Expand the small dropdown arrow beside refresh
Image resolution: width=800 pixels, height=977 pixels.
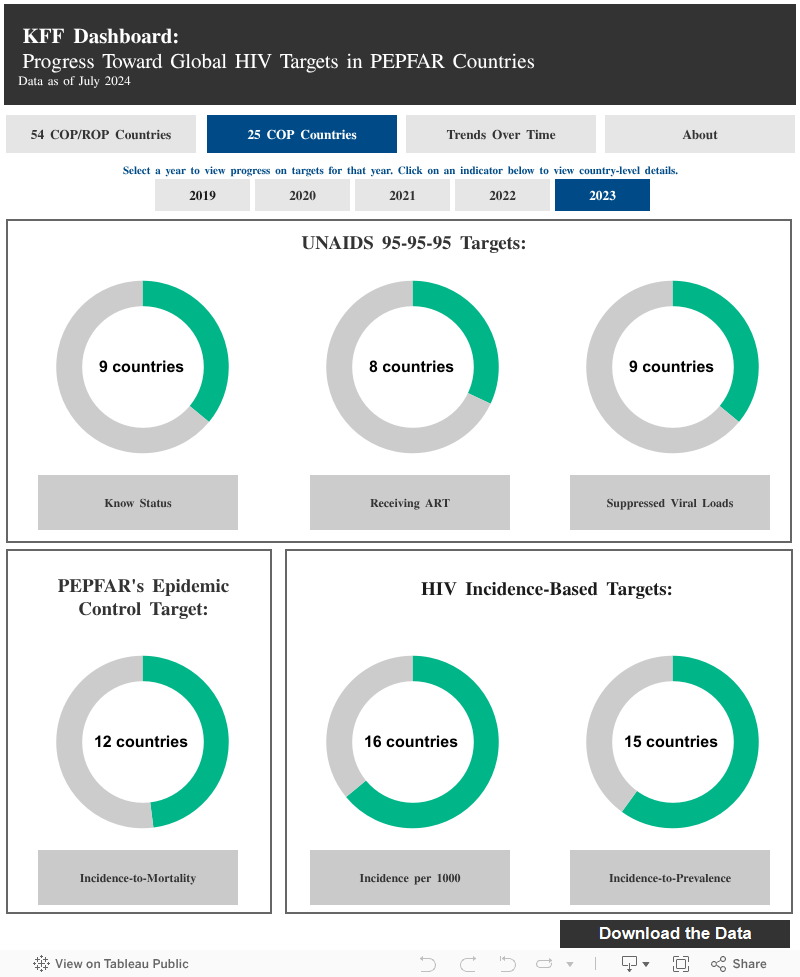570,965
